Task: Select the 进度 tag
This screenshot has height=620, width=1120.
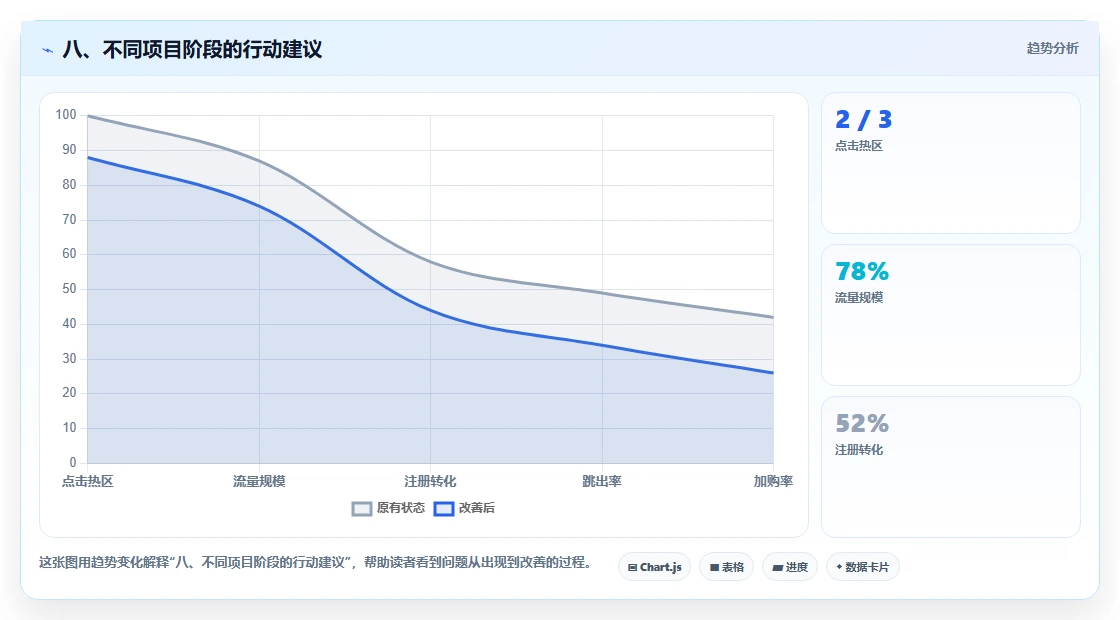Action: pos(790,567)
